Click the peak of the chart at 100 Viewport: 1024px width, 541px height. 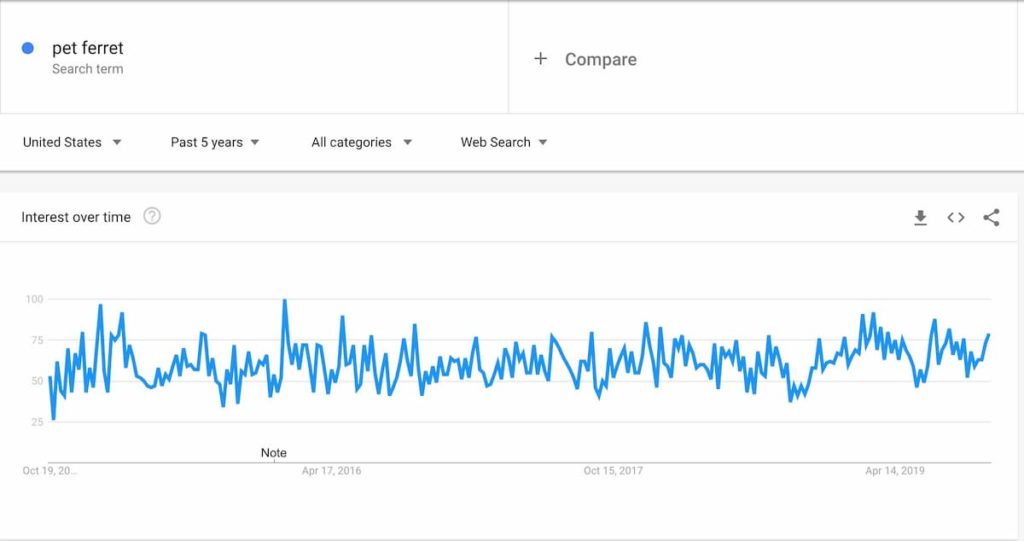(285, 301)
